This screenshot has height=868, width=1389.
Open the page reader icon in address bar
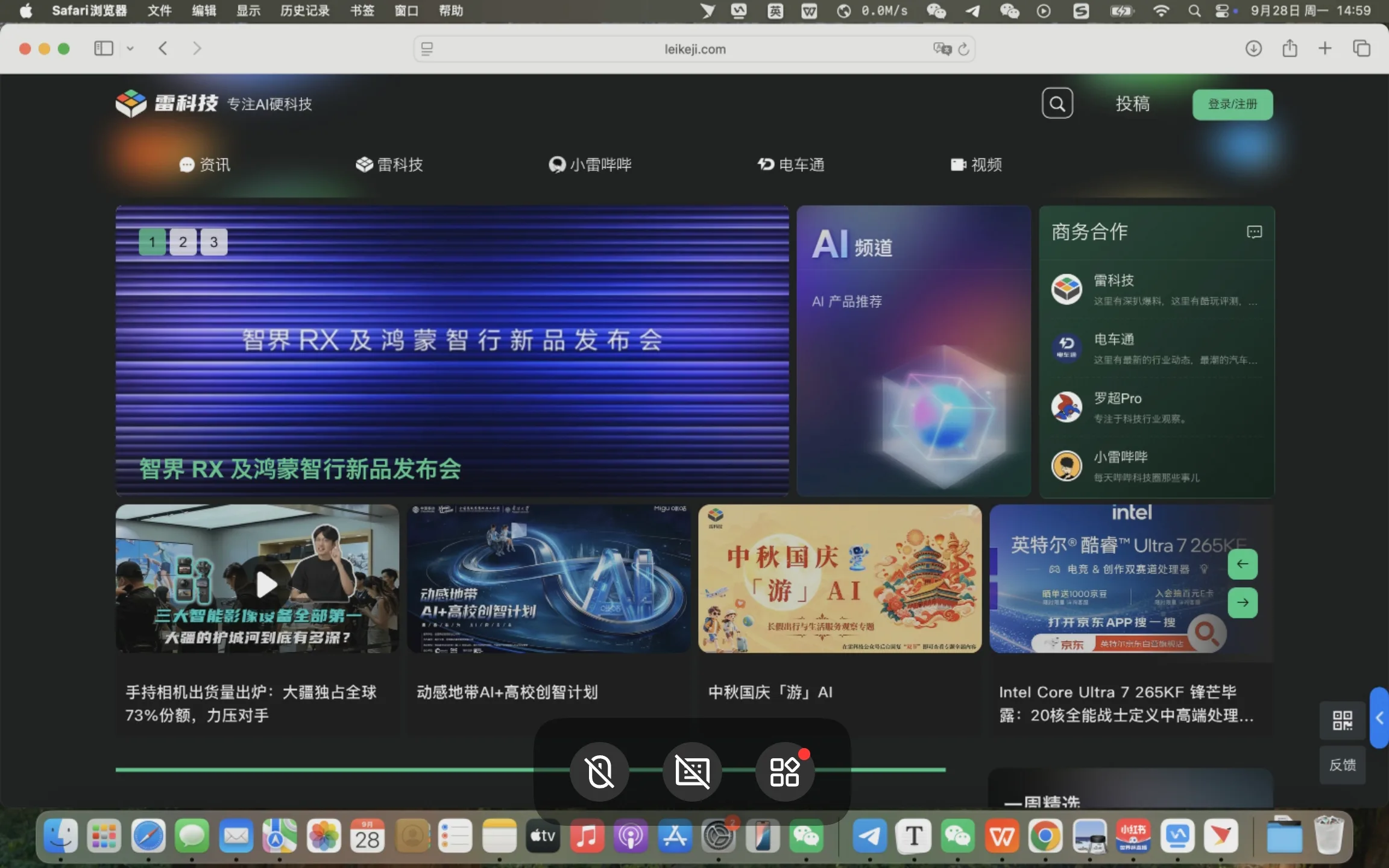(427, 49)
